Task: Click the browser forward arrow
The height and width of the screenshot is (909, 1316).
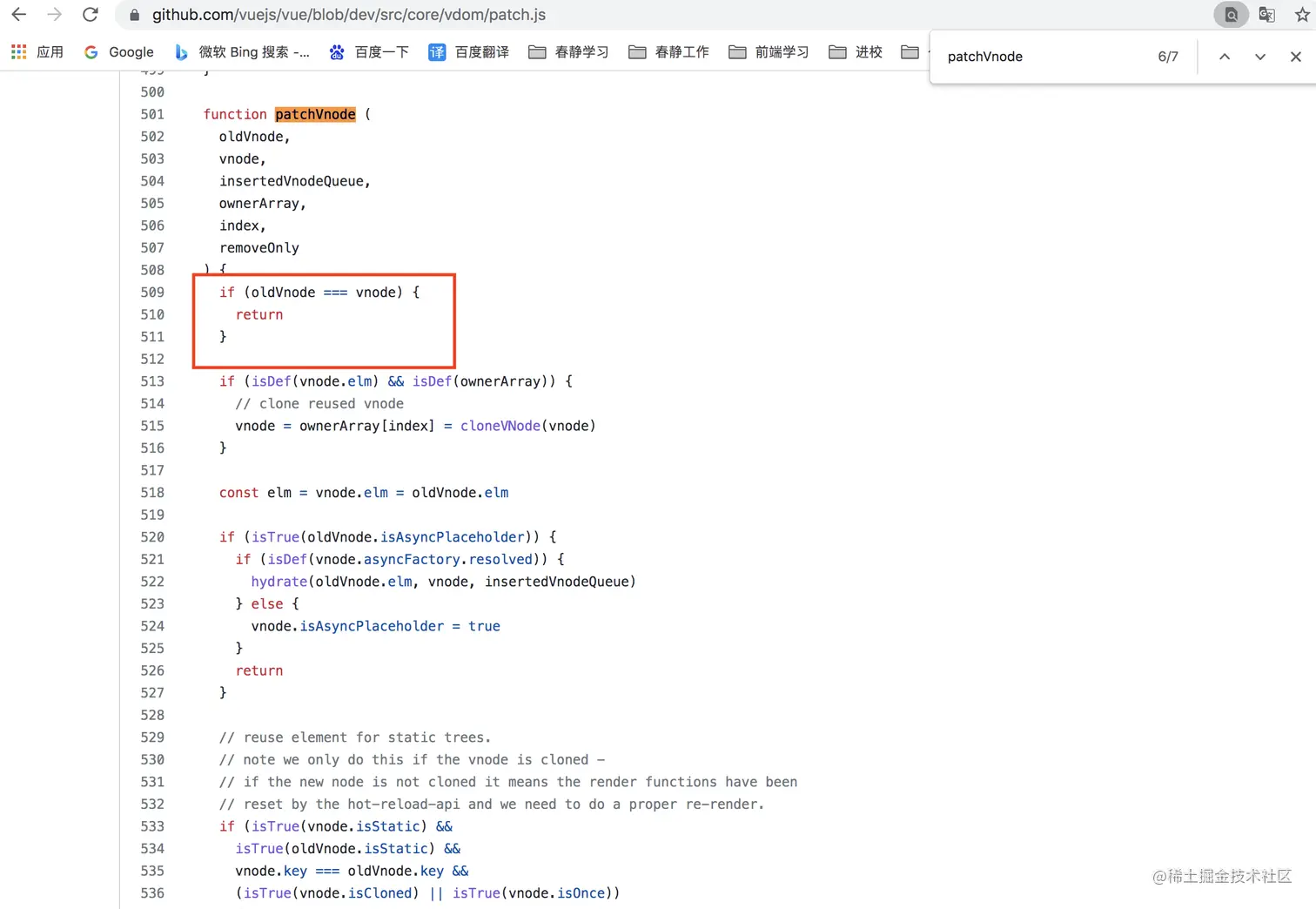Action: point(54,15)
